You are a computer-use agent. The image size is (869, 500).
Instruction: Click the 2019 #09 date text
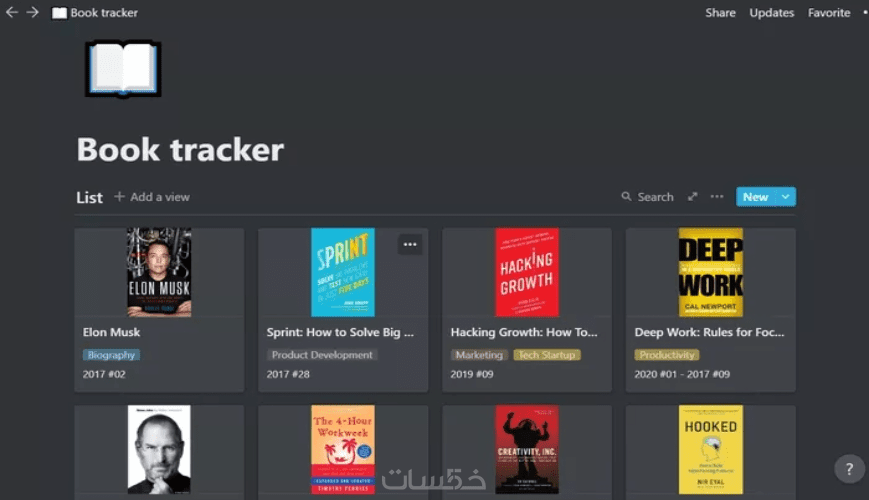click(472, 374)
